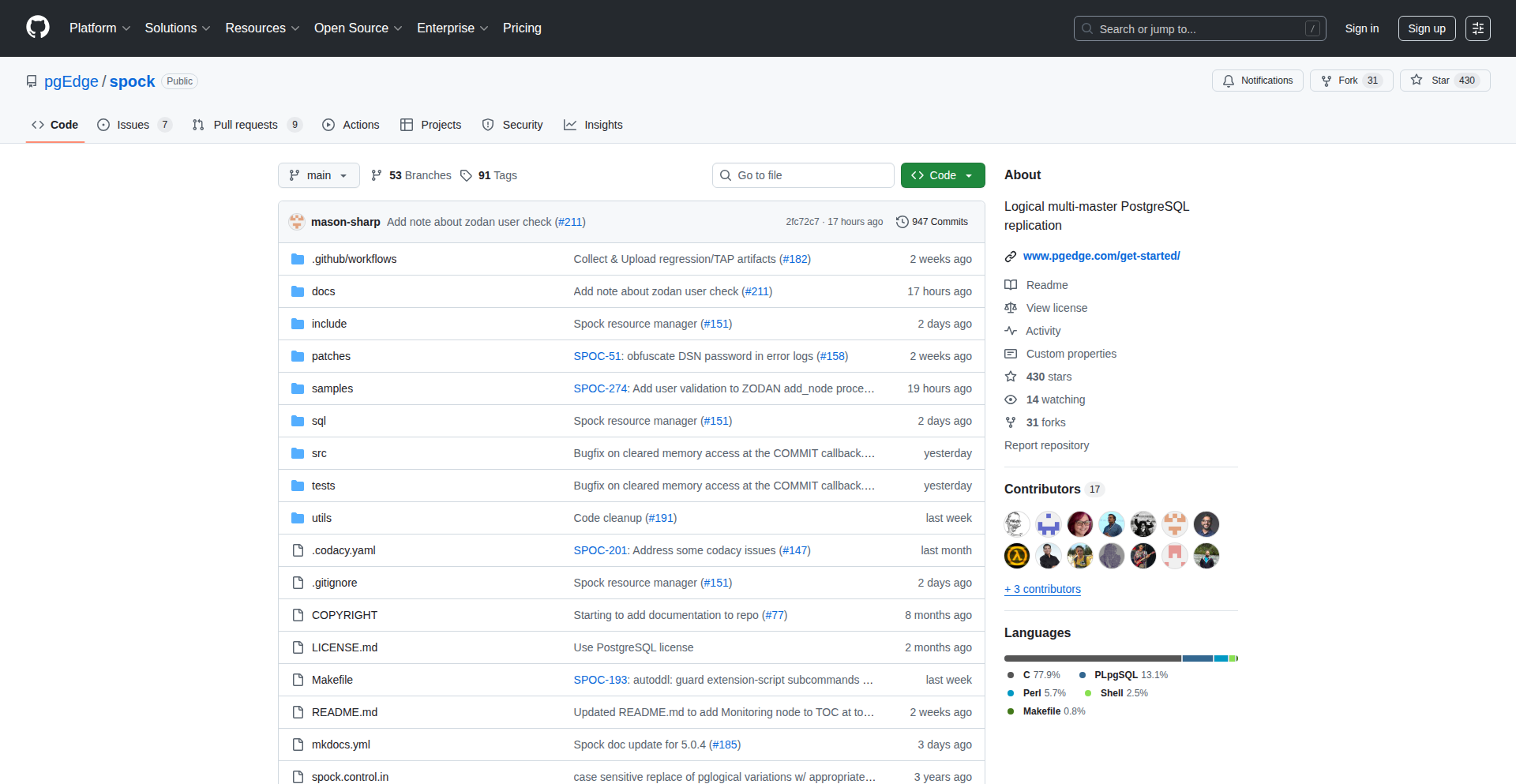Click the Pricing link
1516x784 pixels.
point(522,28)
